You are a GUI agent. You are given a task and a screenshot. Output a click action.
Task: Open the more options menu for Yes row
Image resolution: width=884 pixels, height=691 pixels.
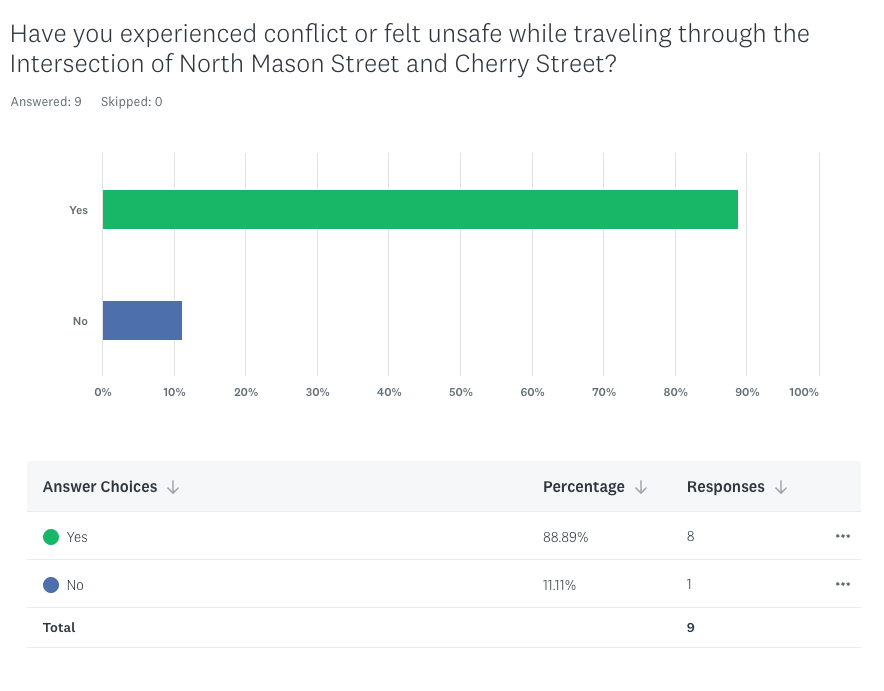click(x=842, y=537)
